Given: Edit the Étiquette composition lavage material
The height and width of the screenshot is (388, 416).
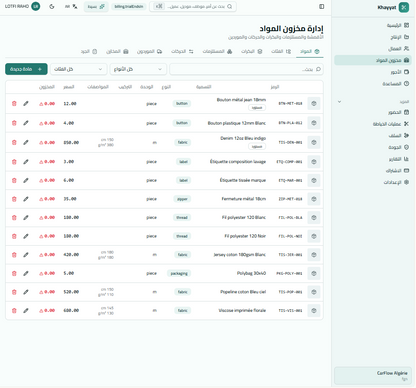Looking at the screenshot, I should pos(26,162).
